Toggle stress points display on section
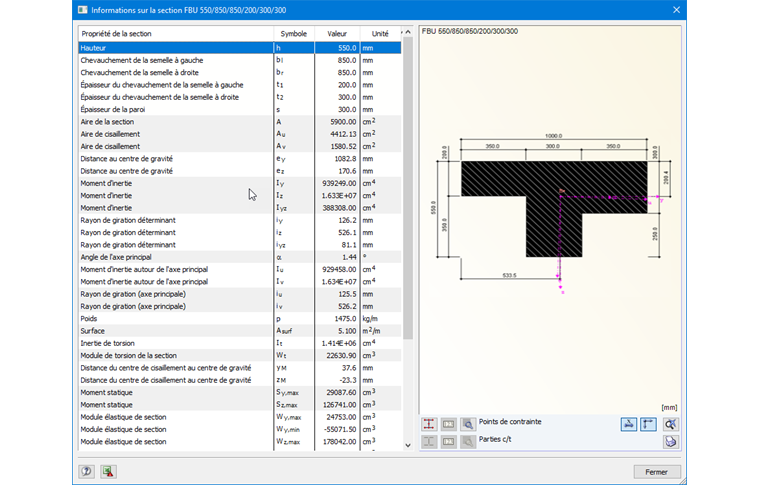 (x=429, y=424)
